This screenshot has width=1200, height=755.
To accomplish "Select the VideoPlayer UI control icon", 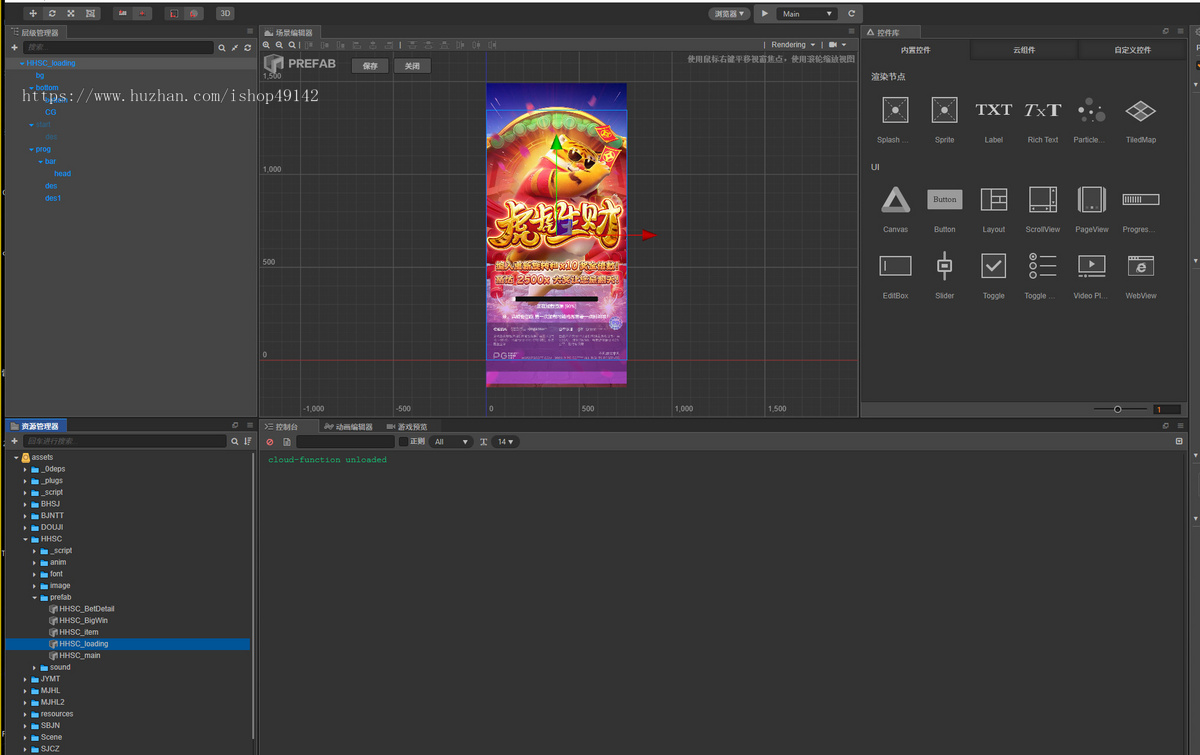I will pyautogui.click(x=1091, y=266).
